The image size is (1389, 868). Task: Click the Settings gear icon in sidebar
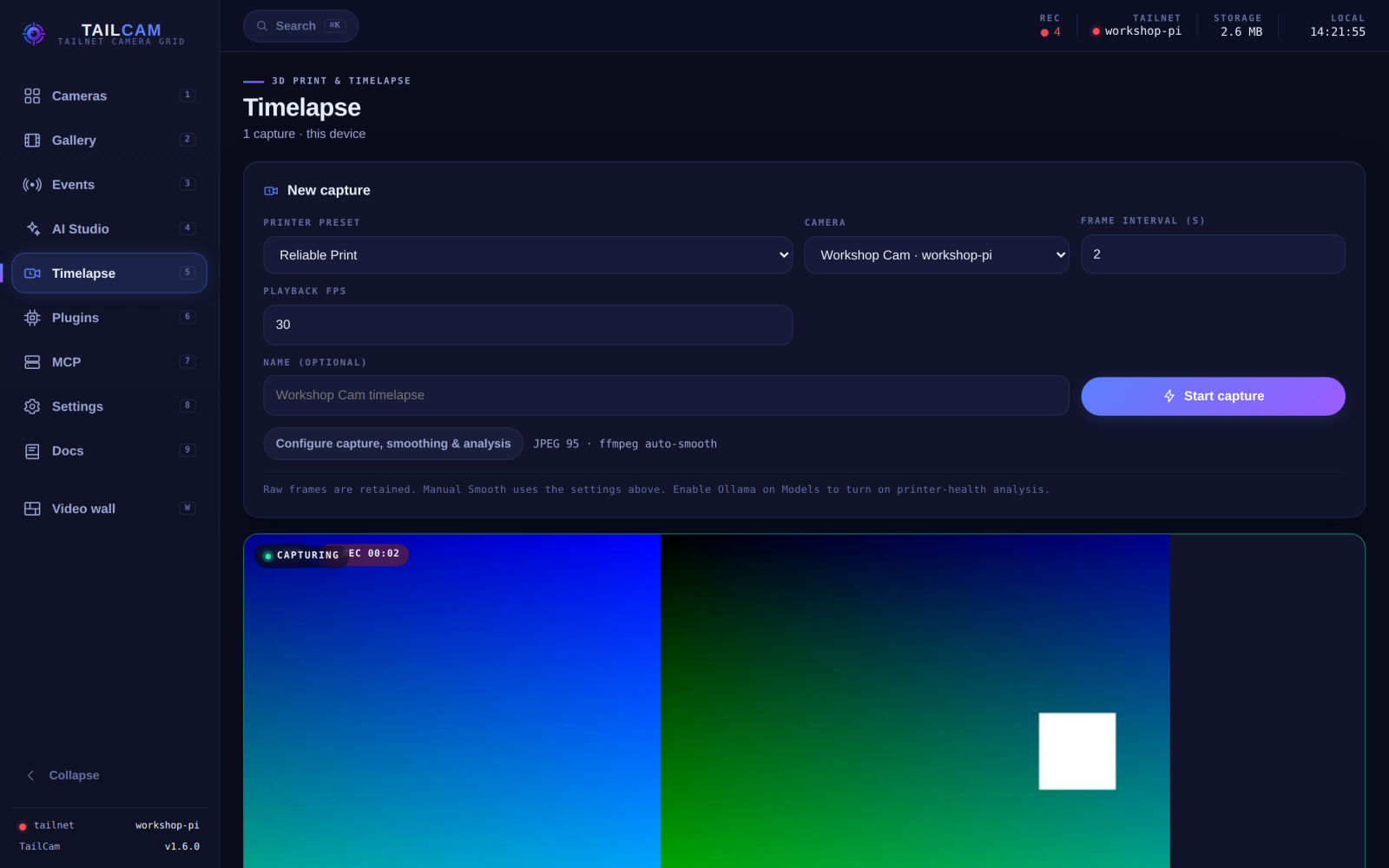pos(32,406)
